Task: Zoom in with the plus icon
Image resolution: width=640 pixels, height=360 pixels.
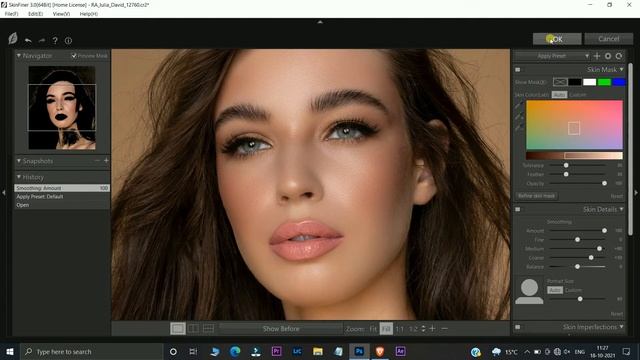Action: pyautogui.click(x=433, y=328)
